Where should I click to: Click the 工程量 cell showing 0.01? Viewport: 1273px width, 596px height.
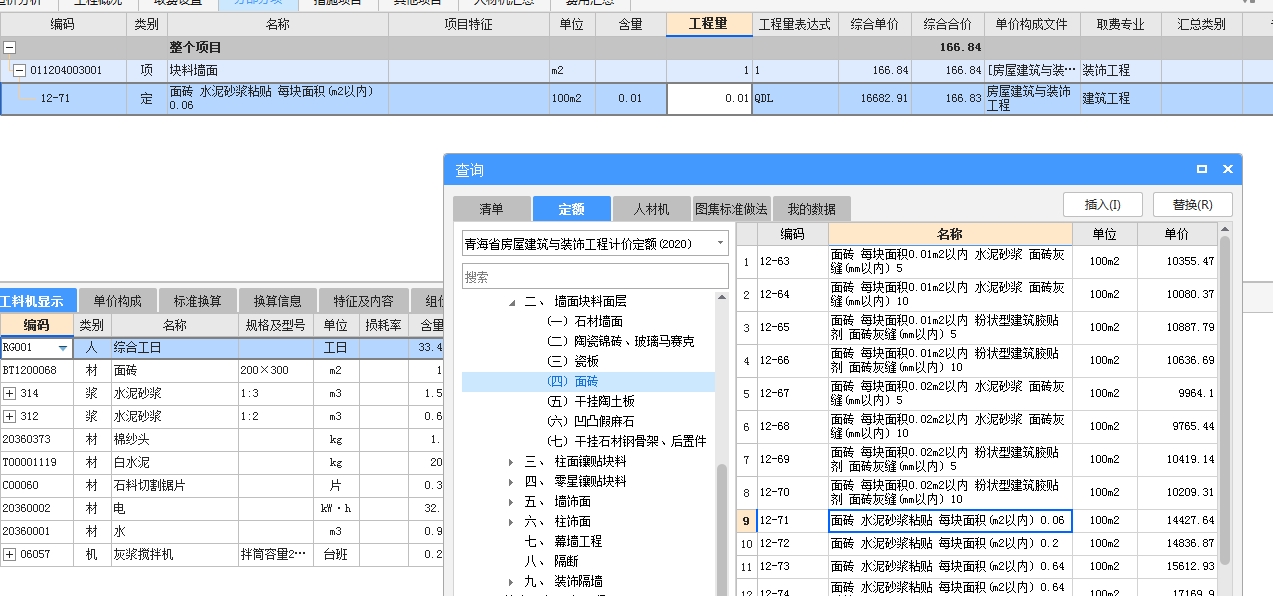[x=709, y=98]
